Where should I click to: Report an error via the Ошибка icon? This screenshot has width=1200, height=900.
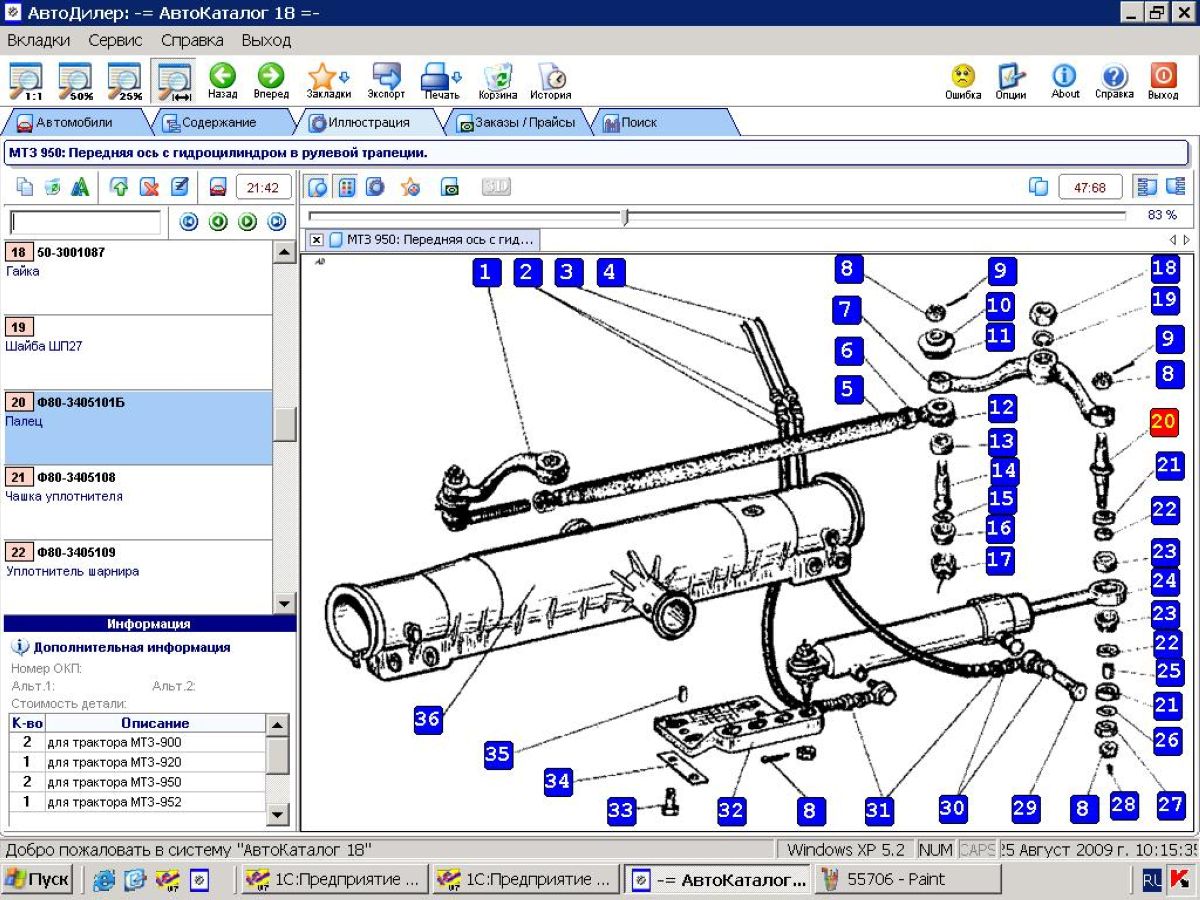963,82
